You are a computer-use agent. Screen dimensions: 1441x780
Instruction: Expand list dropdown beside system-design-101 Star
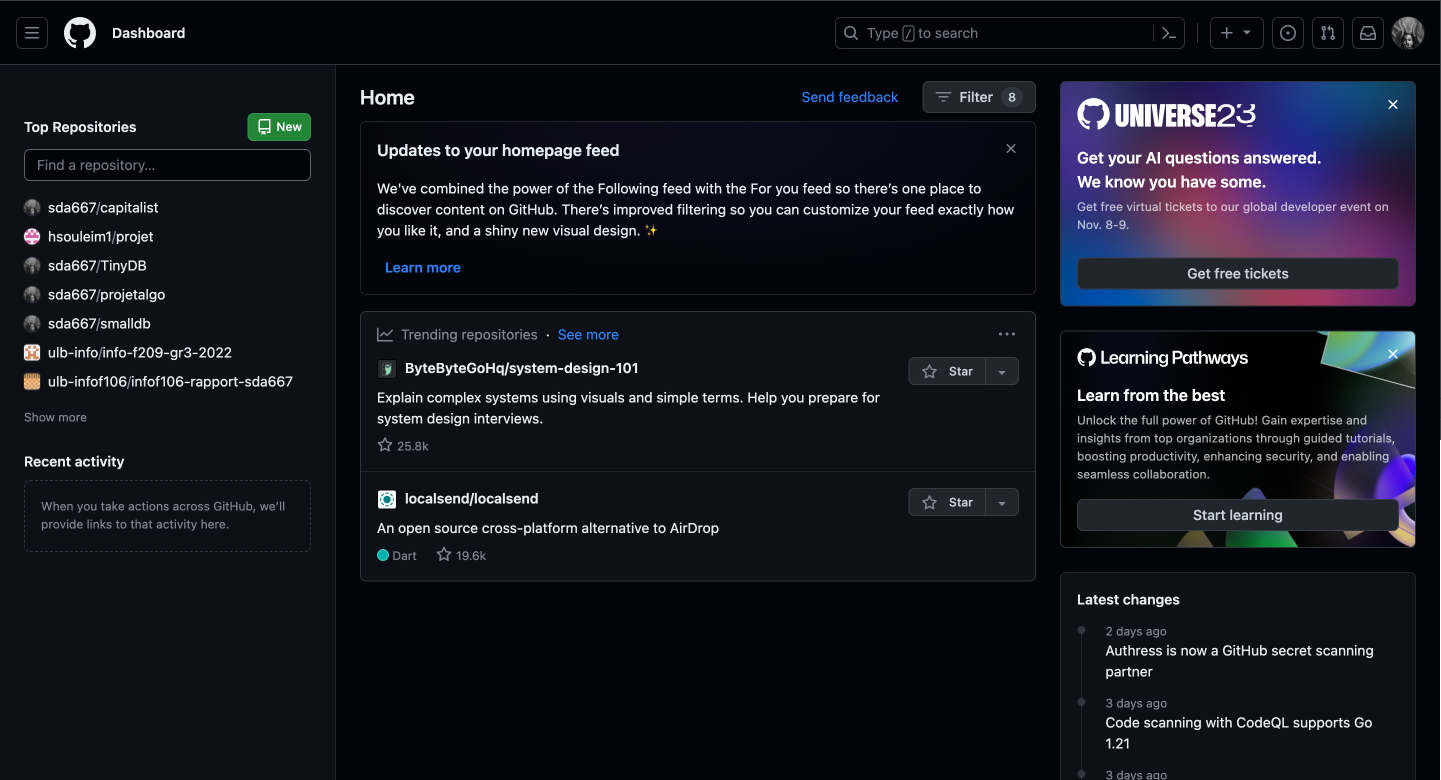[1002, 371]
